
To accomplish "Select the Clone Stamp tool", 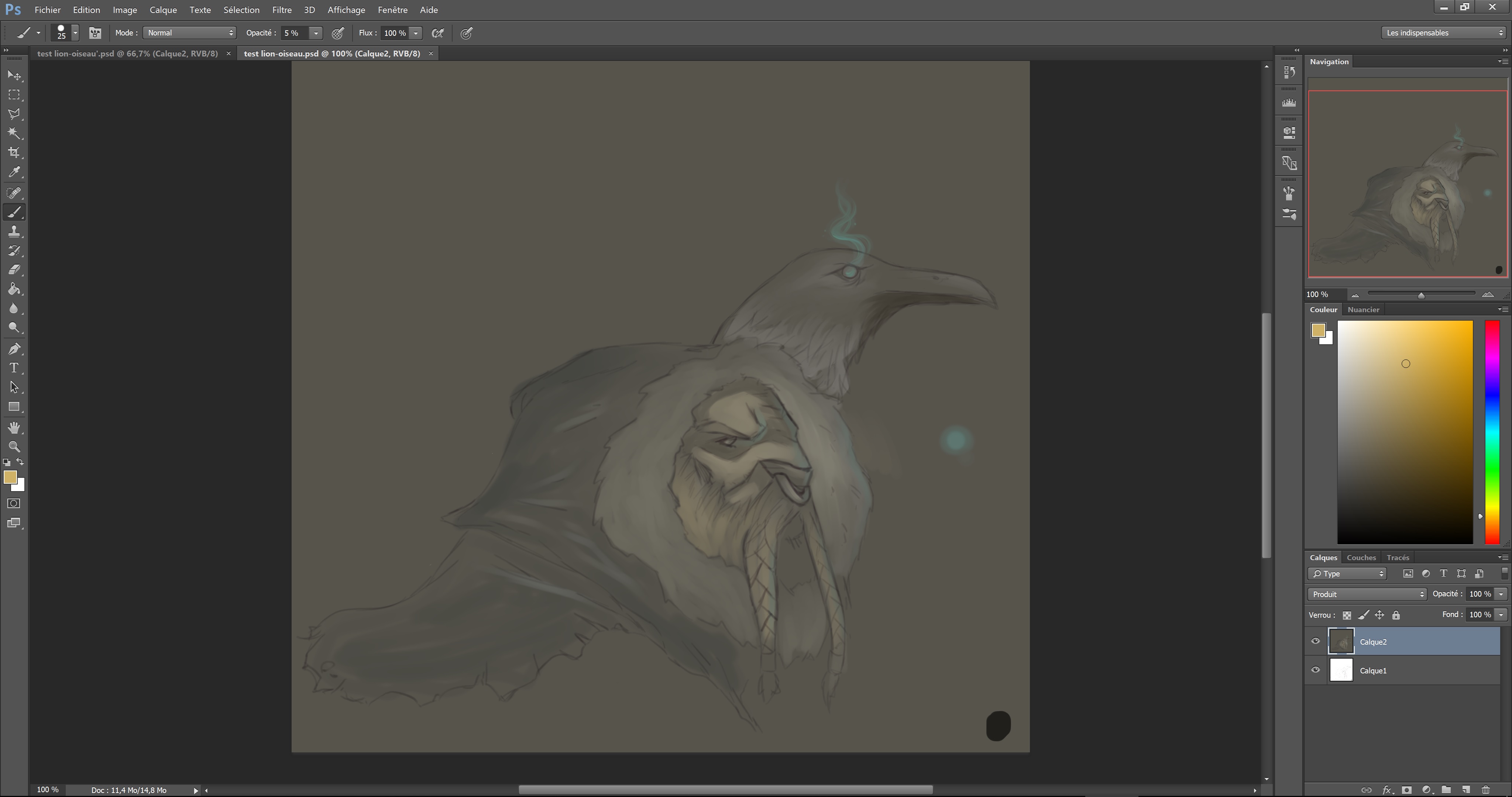I will coord(14,231).
